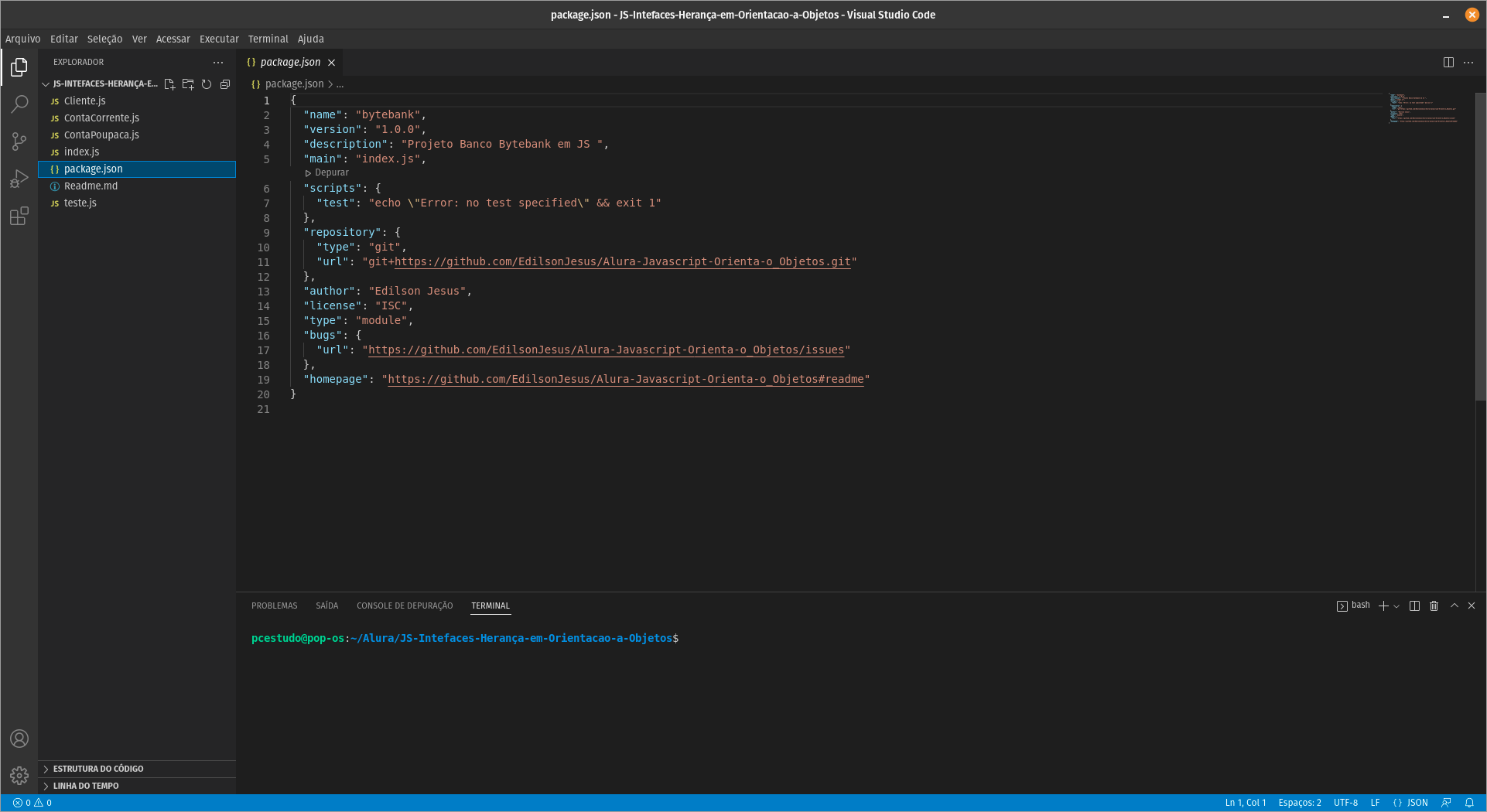Maximize the panel size with chevron up

tap(1455, 606)
